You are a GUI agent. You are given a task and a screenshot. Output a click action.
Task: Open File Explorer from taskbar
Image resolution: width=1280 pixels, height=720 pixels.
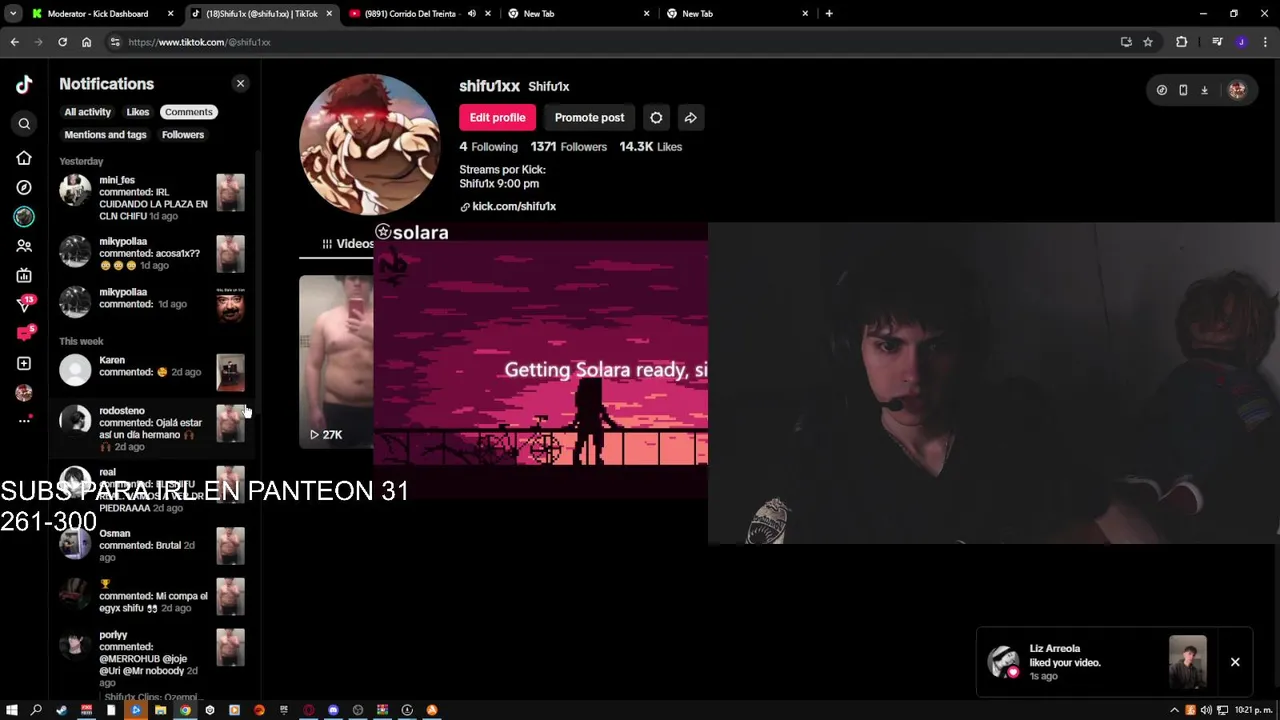tap(160, 710)
